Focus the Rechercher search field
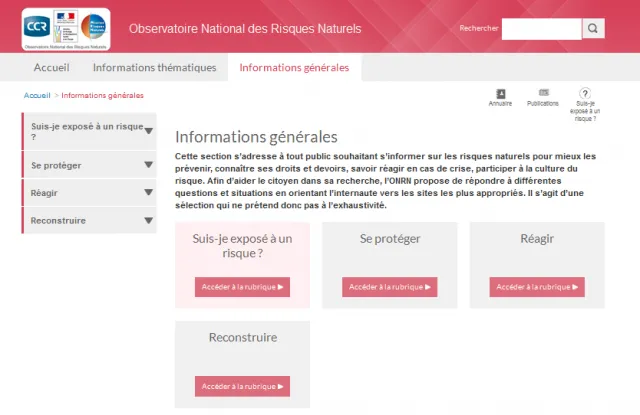The image size is (640, 415). 542,29
